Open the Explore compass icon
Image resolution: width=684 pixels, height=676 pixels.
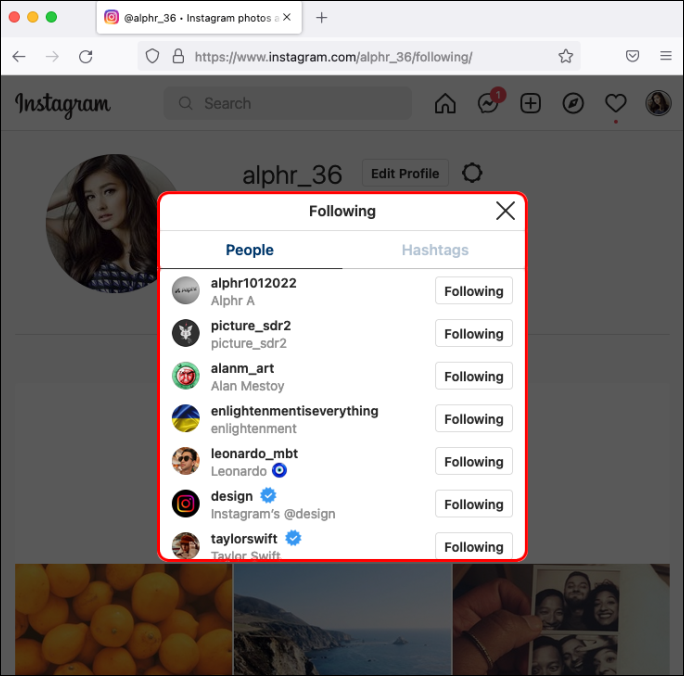pos(573,104)
